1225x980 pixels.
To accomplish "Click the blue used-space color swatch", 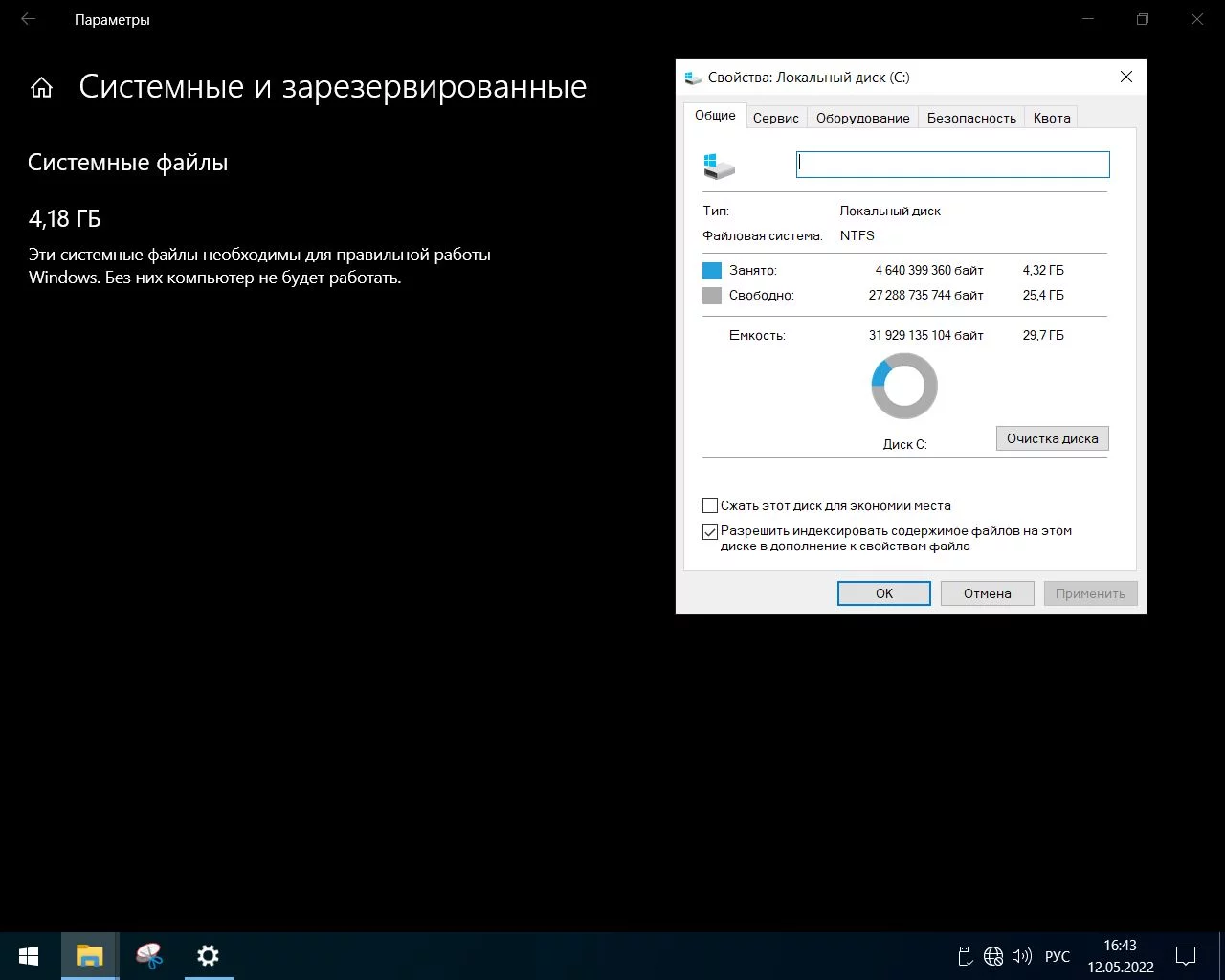I will pyautogui.click(x=712, y=271).
